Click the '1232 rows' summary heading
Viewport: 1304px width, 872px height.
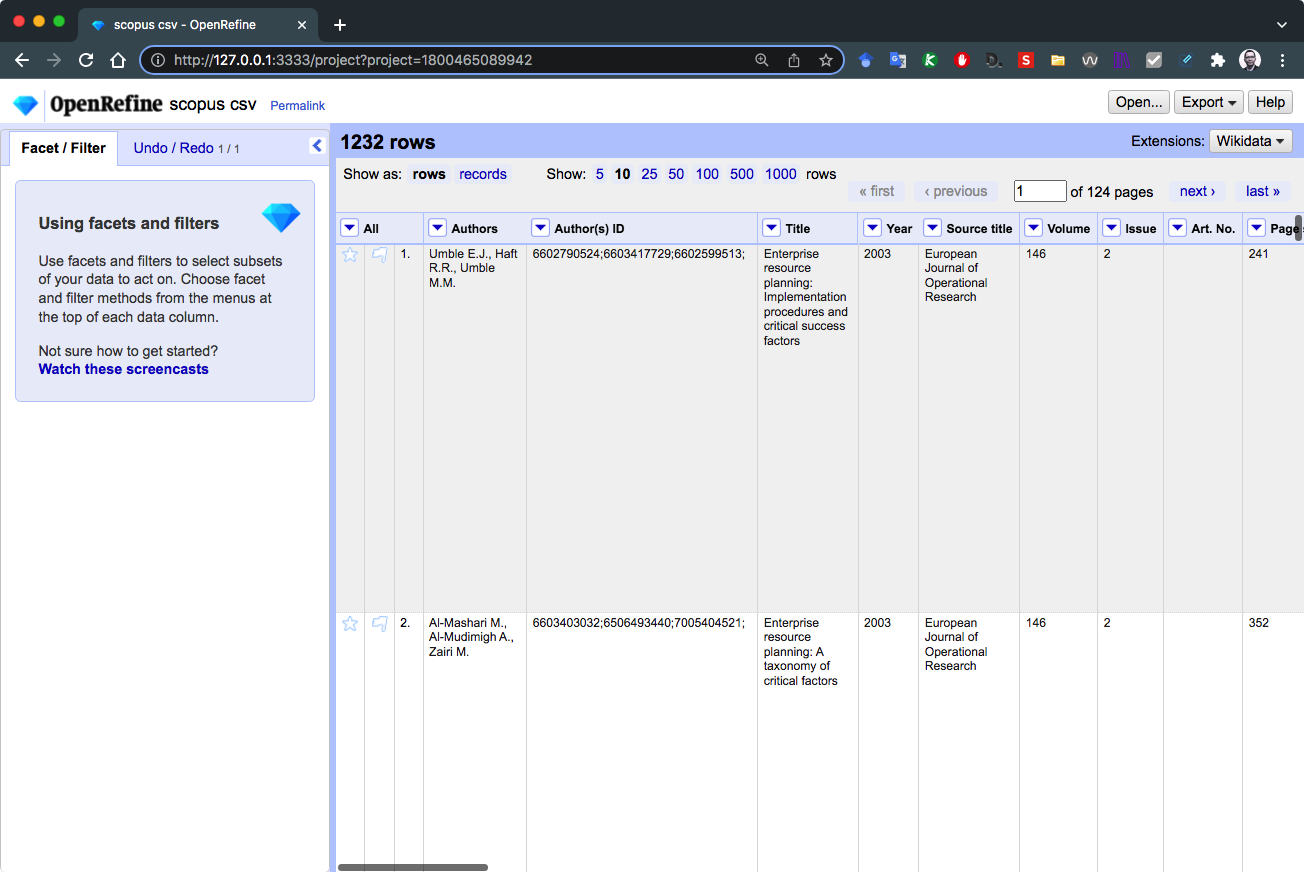coord(388,142)
